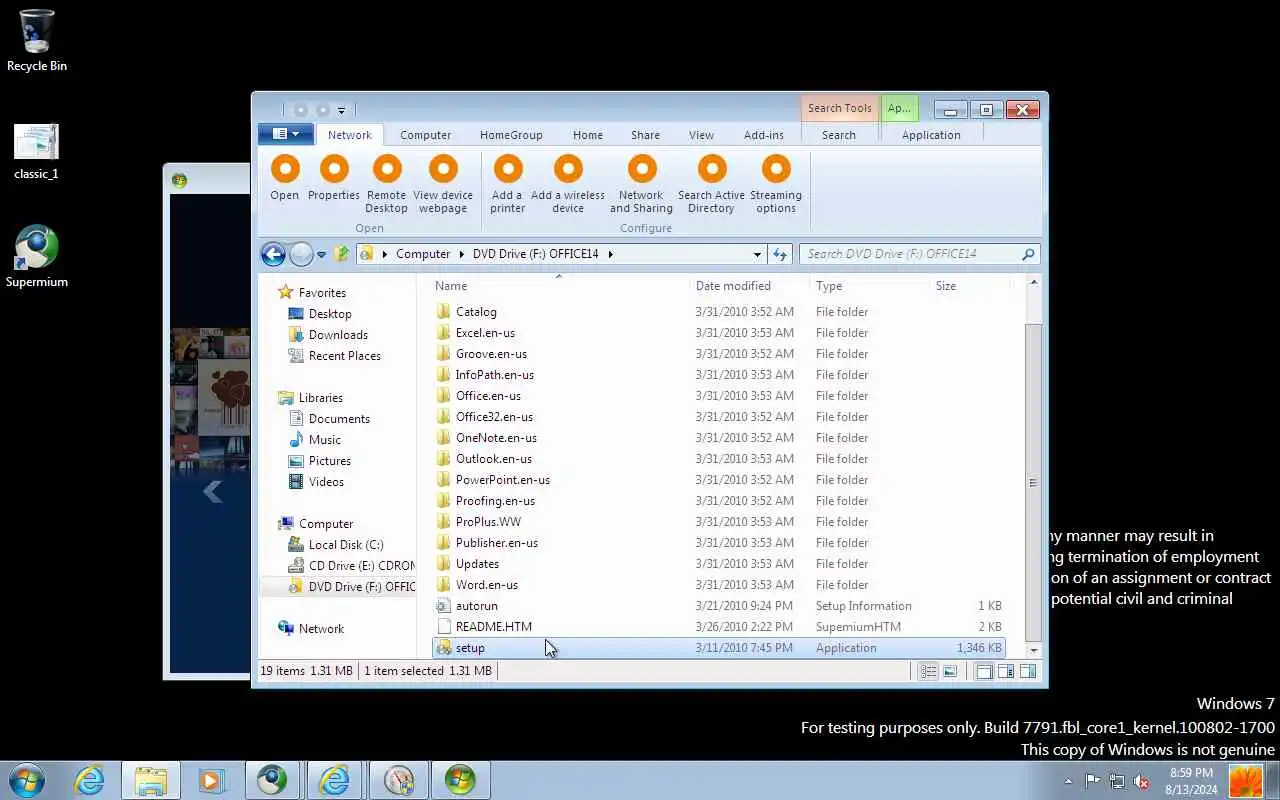The image size is (1280, 800).
Task: Click the Windows Explorer taskbar icon
Action: click(151, 780)
